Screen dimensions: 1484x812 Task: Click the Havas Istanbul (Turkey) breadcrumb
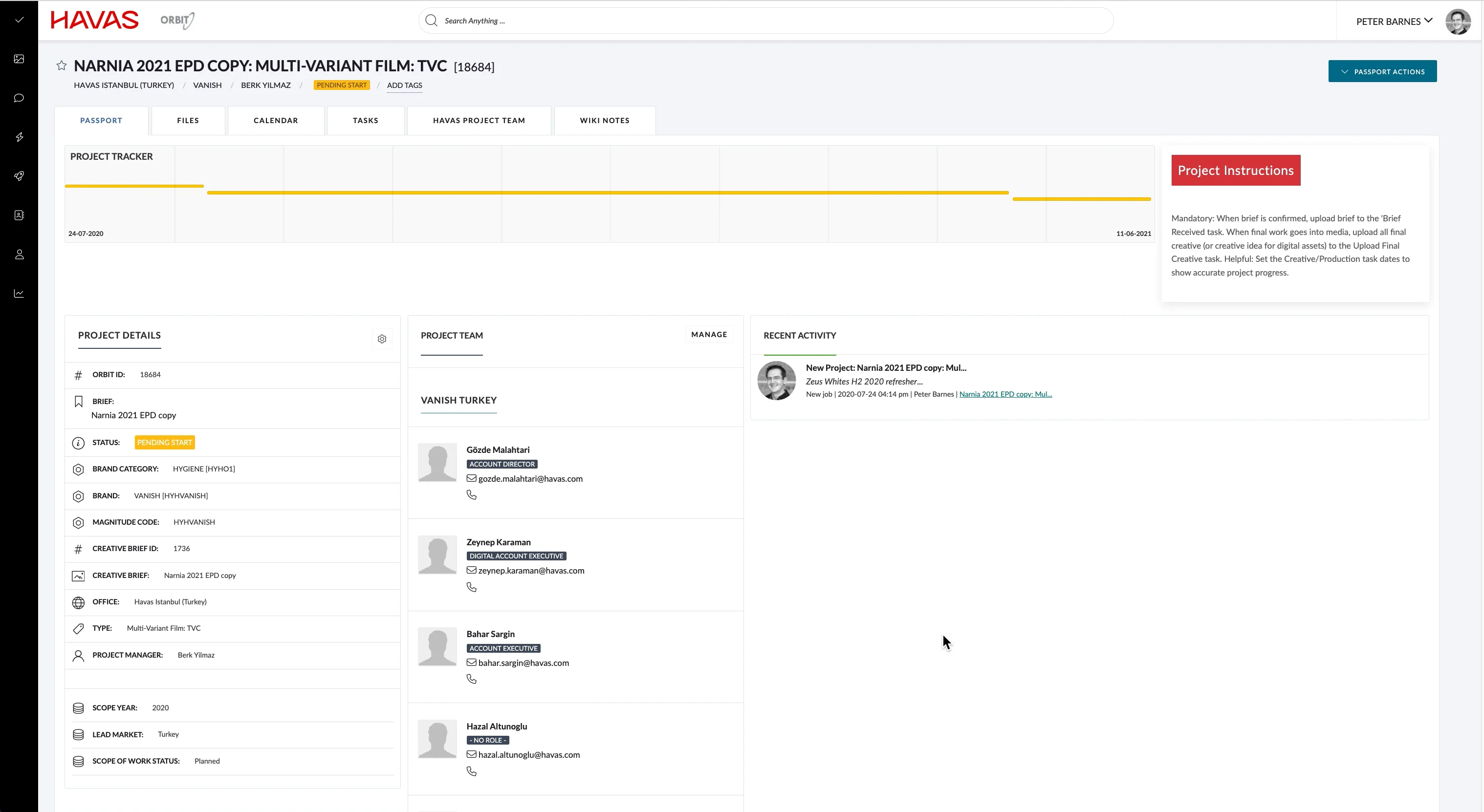pyautogui.click(x=124, y=85)
